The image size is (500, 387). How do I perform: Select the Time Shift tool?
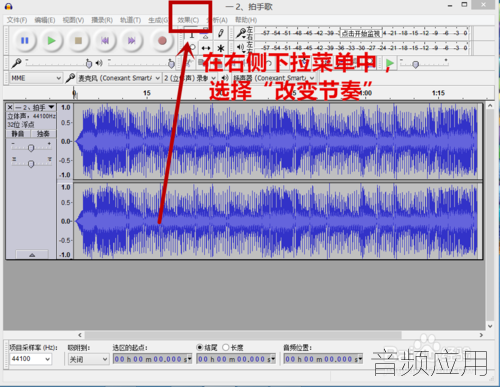206,48
